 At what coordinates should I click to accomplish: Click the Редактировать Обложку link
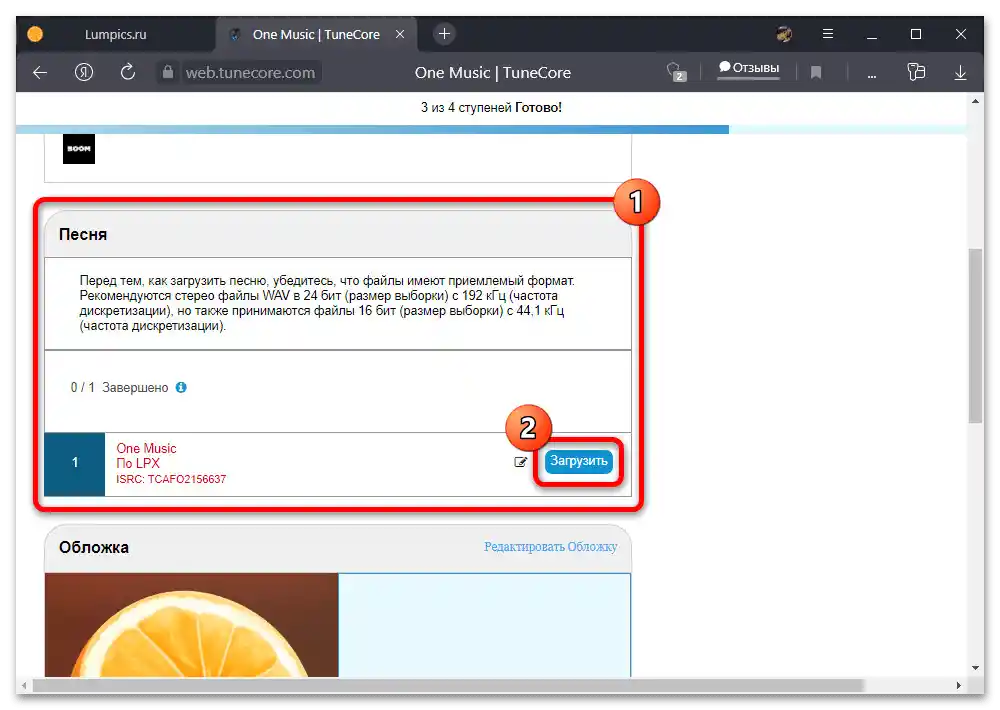(550, 547)
